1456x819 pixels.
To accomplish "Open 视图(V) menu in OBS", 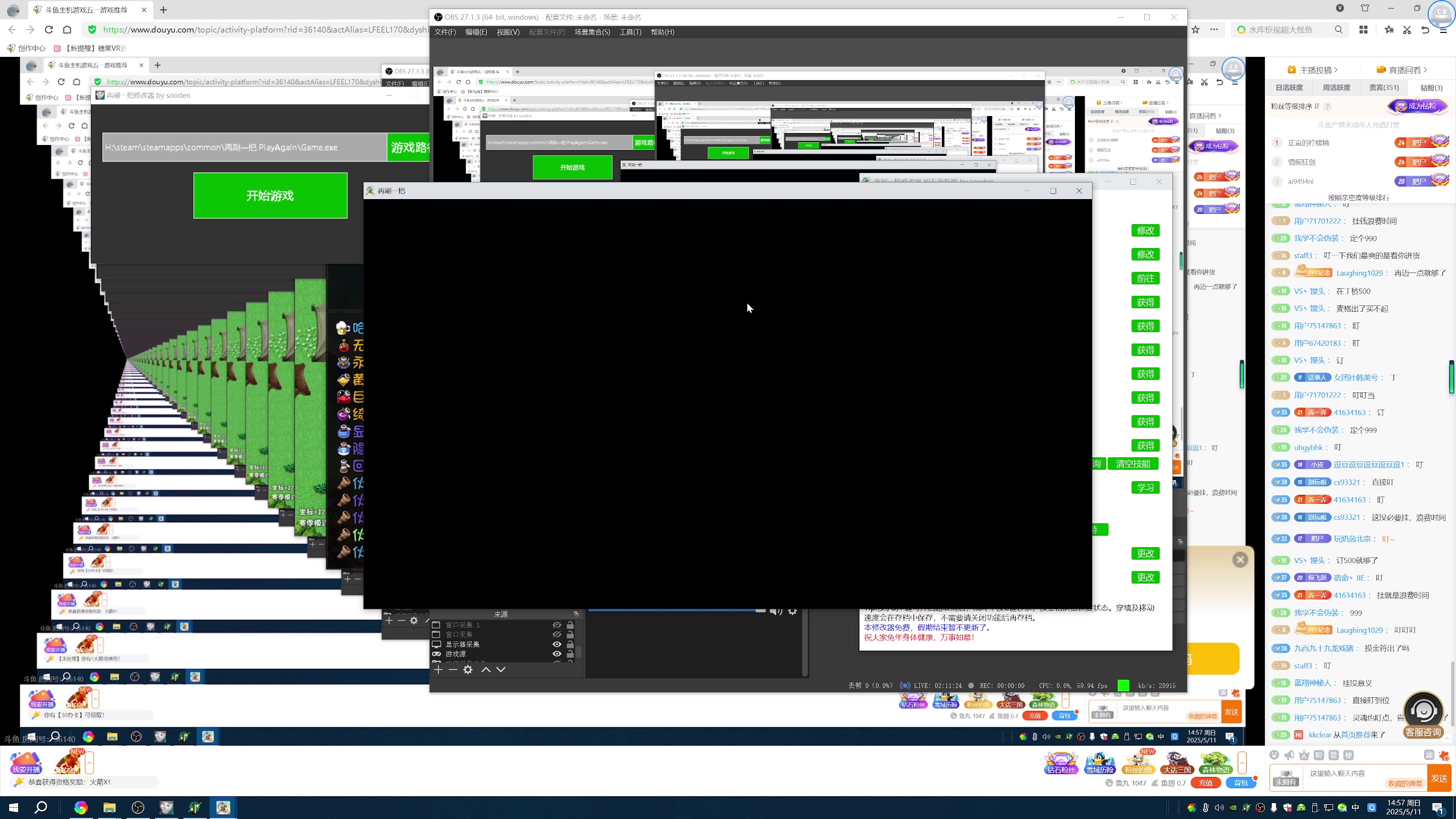I will pyautogui.click(x=508, y=32).
